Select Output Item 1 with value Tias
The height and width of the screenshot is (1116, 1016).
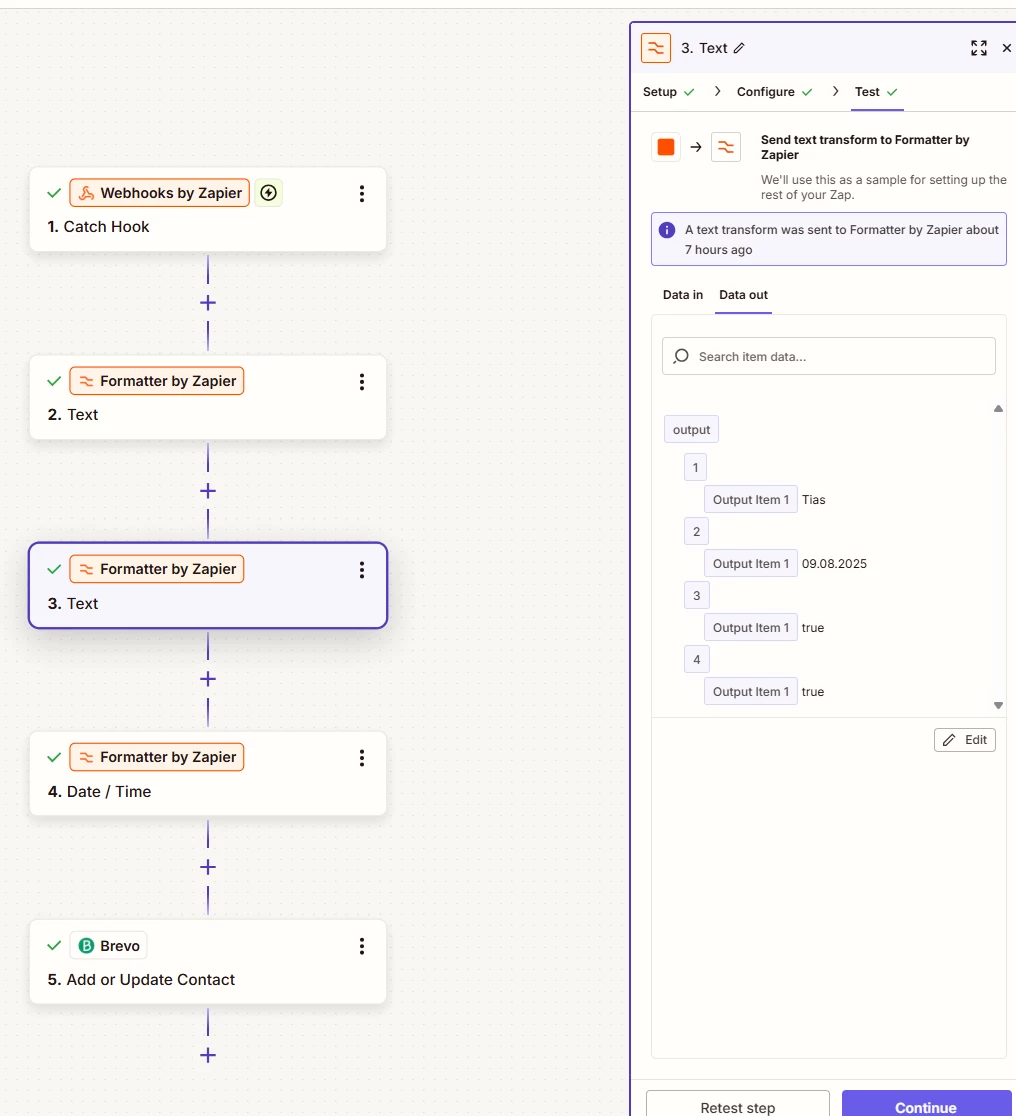[750, 500]
